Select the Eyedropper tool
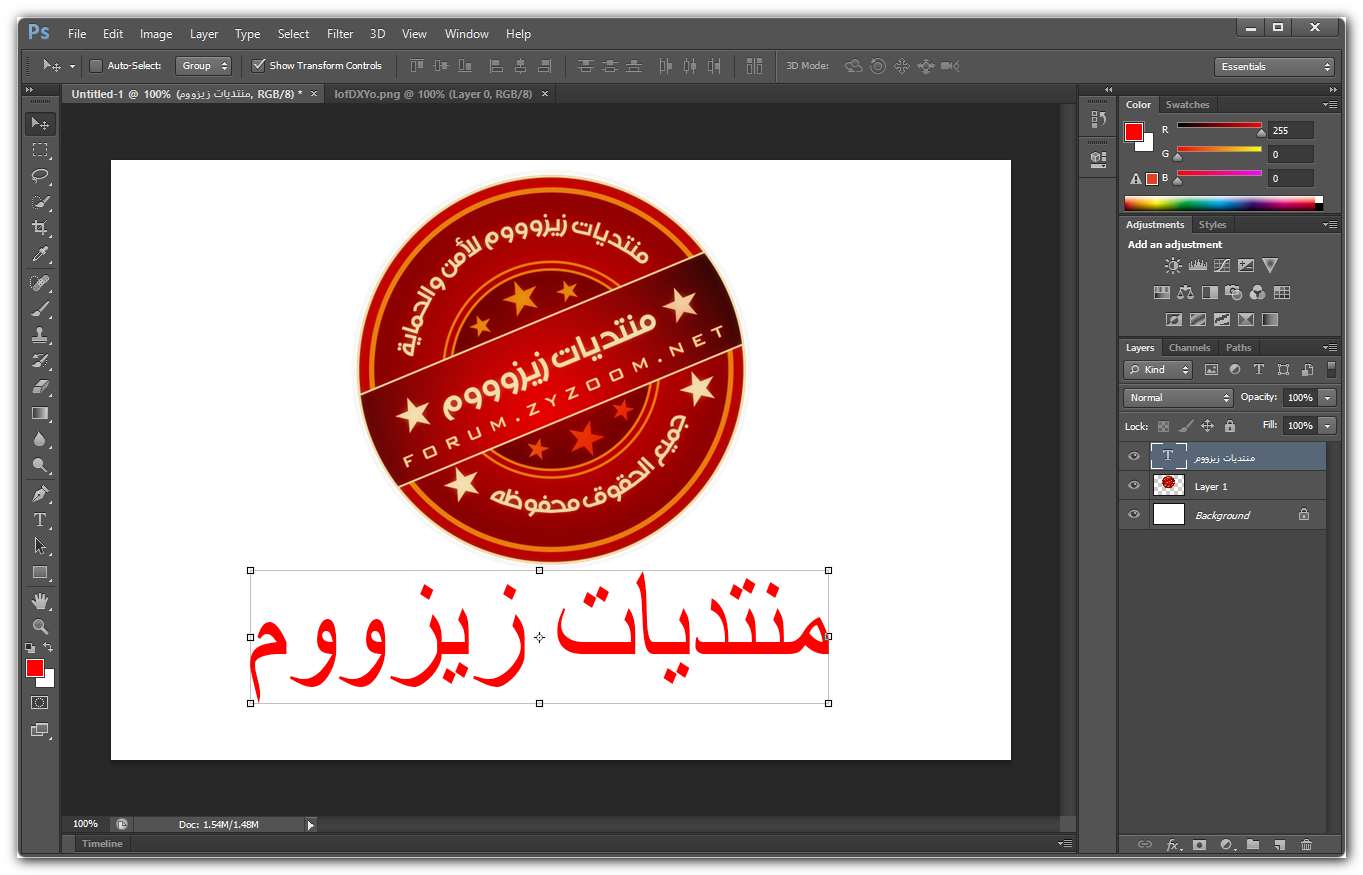The image size is (1363, 875). point(40,254)
